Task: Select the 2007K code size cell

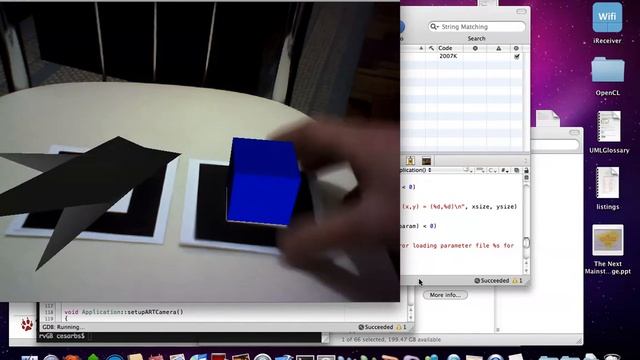Action: (448, 56)
